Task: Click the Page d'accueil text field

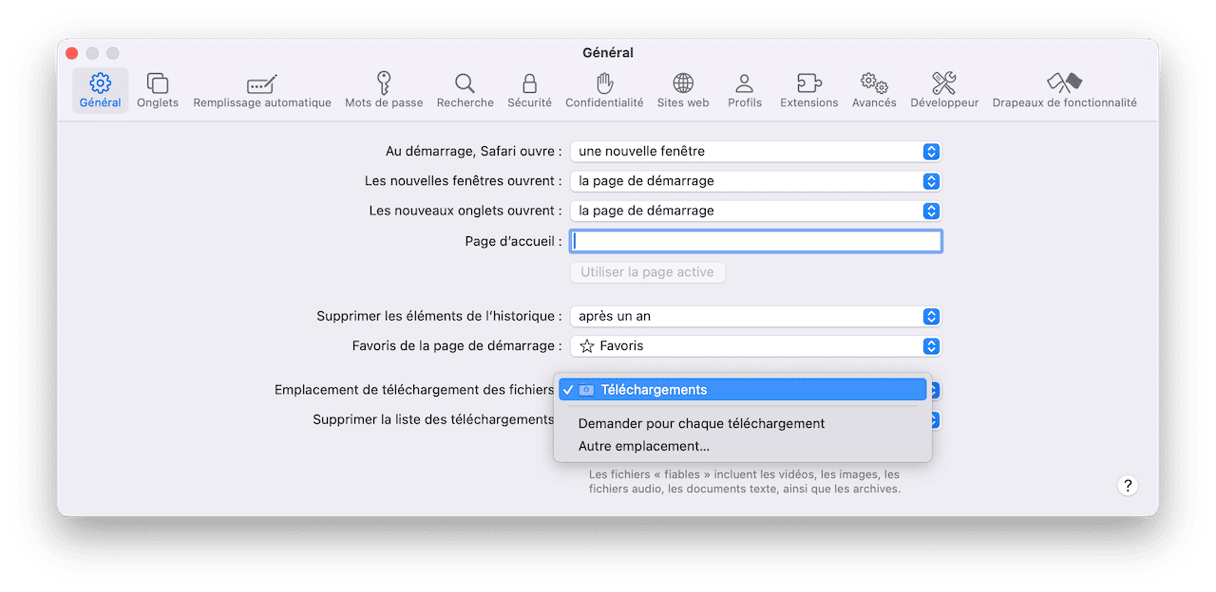Action: [x=756, y=242]
